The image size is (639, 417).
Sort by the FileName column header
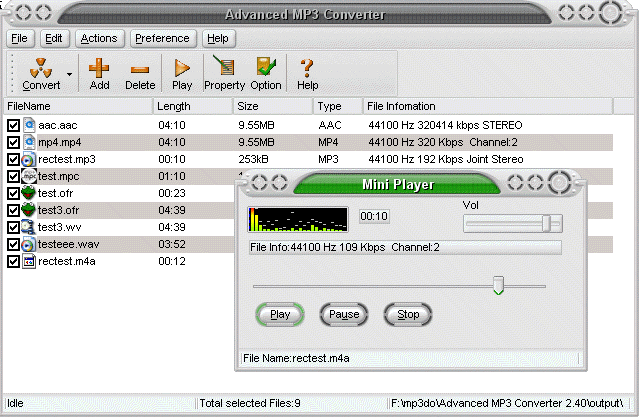[x=78, y=106]
